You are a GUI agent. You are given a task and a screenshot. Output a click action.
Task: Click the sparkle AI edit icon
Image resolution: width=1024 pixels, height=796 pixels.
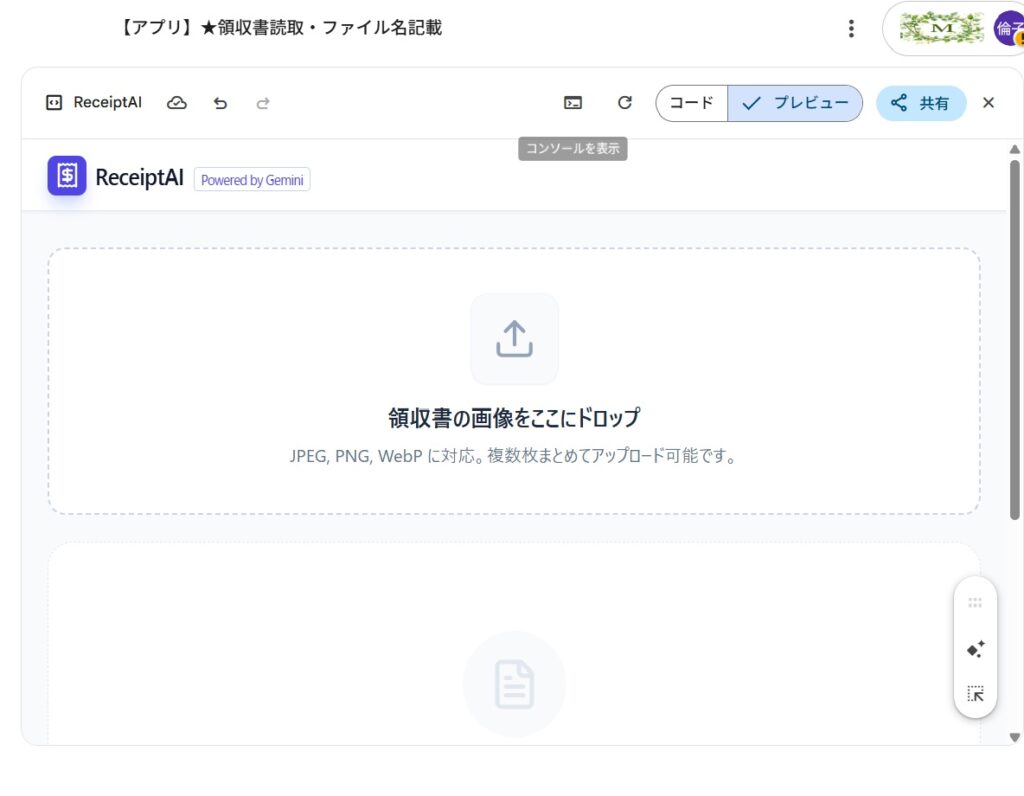[975, 649]
